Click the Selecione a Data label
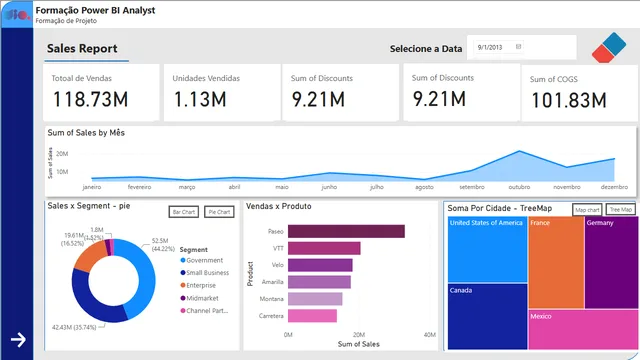Screen dimensions: 640x360 [x=426, y=49]
